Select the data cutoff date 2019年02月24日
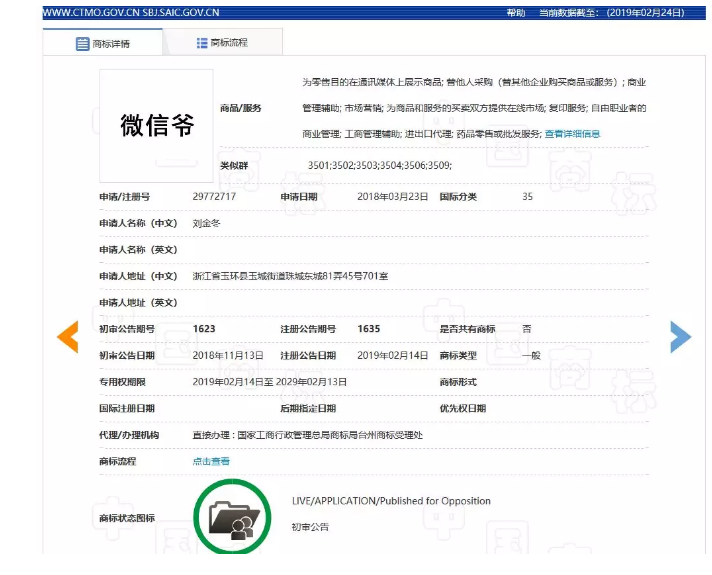 coord(646,13)
